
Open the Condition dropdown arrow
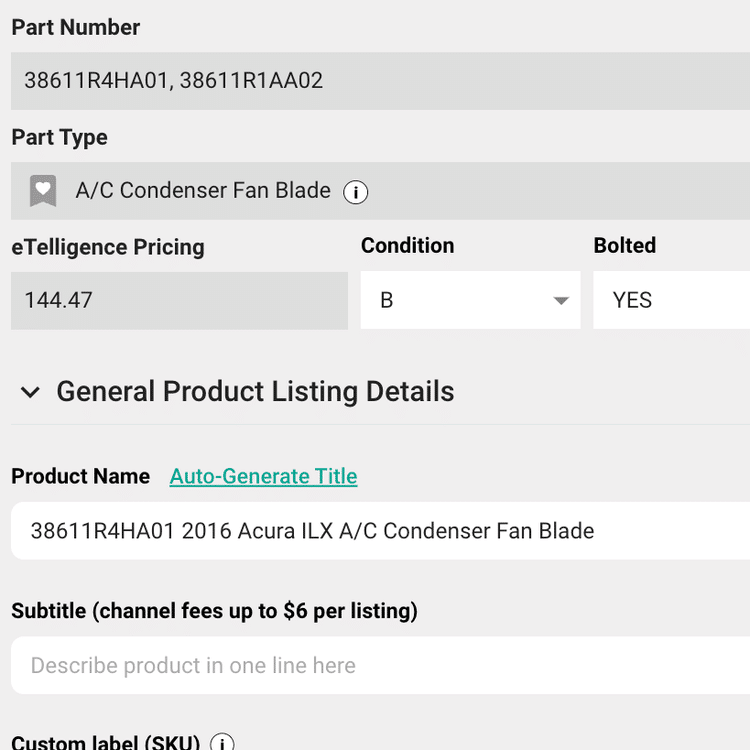click(561, 300)
